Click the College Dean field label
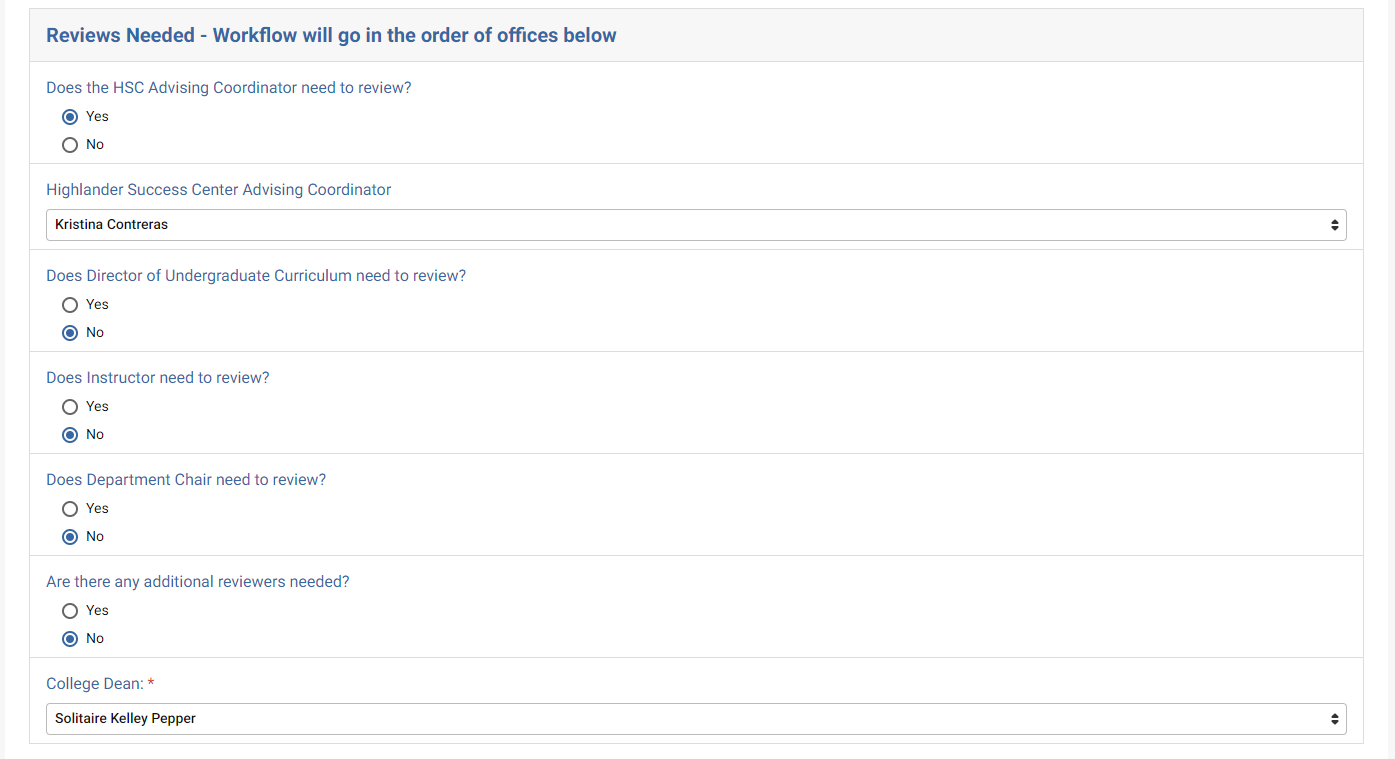The width and height of the screenshot is (1395, 759). coord(95,684)
